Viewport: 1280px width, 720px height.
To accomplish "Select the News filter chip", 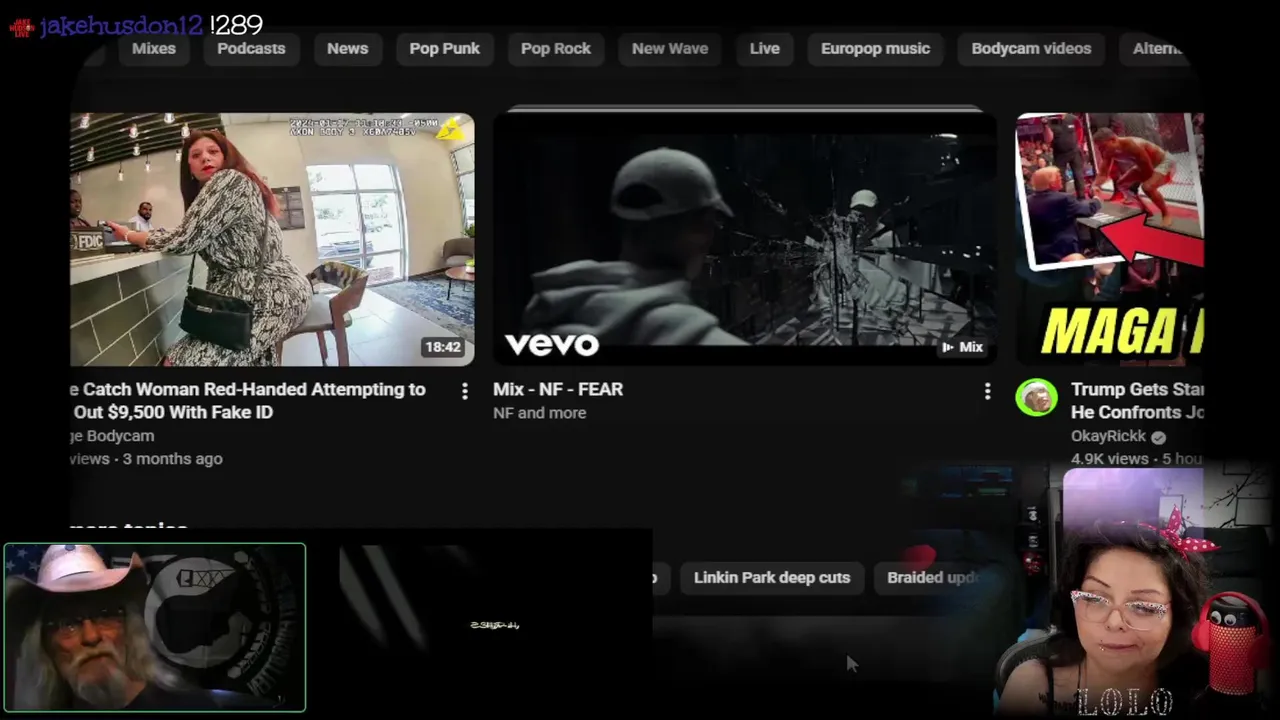I will pos(347,48).
